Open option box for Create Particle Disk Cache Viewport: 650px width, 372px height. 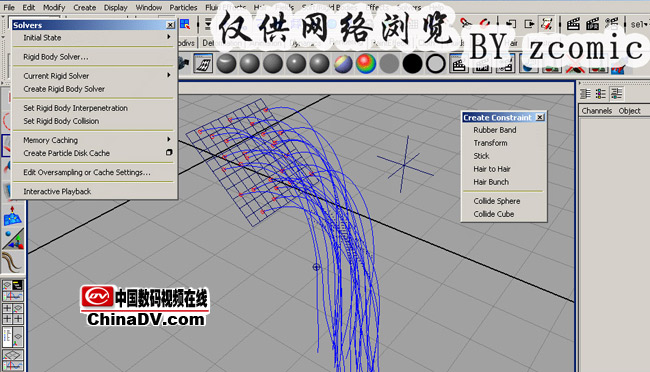[169, 153]
